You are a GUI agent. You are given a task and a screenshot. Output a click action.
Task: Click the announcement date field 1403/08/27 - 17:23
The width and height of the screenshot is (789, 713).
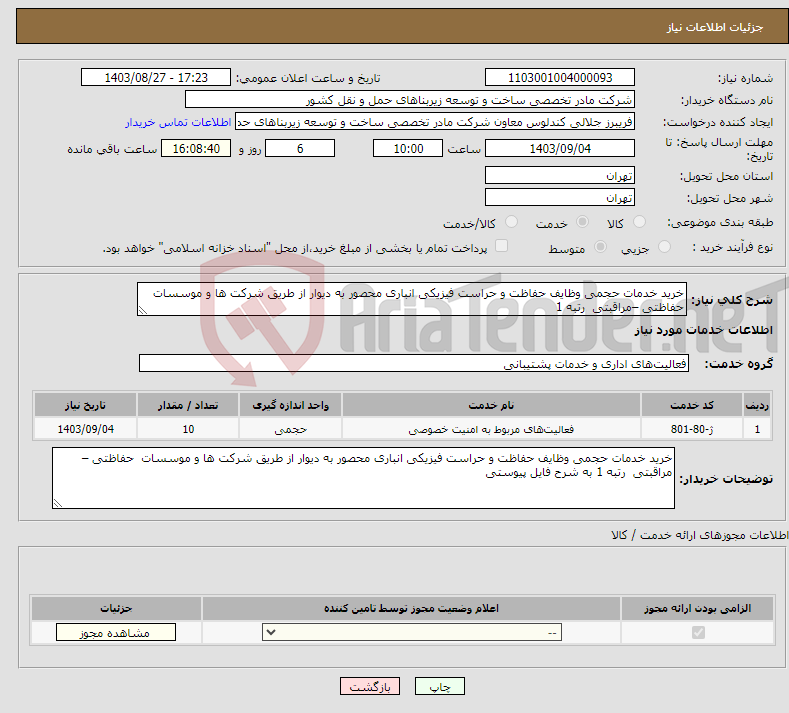[156, 77]
